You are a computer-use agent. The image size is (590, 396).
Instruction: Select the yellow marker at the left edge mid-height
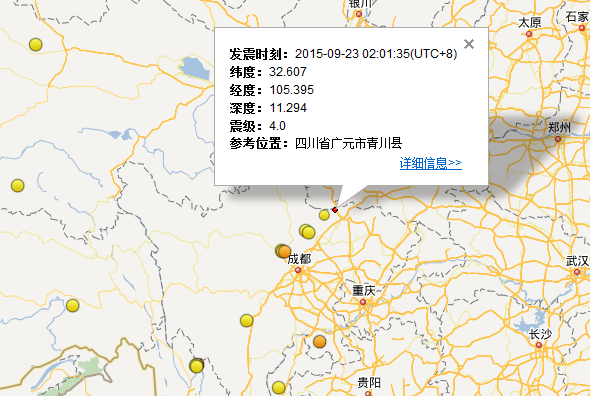pos(17,186)
